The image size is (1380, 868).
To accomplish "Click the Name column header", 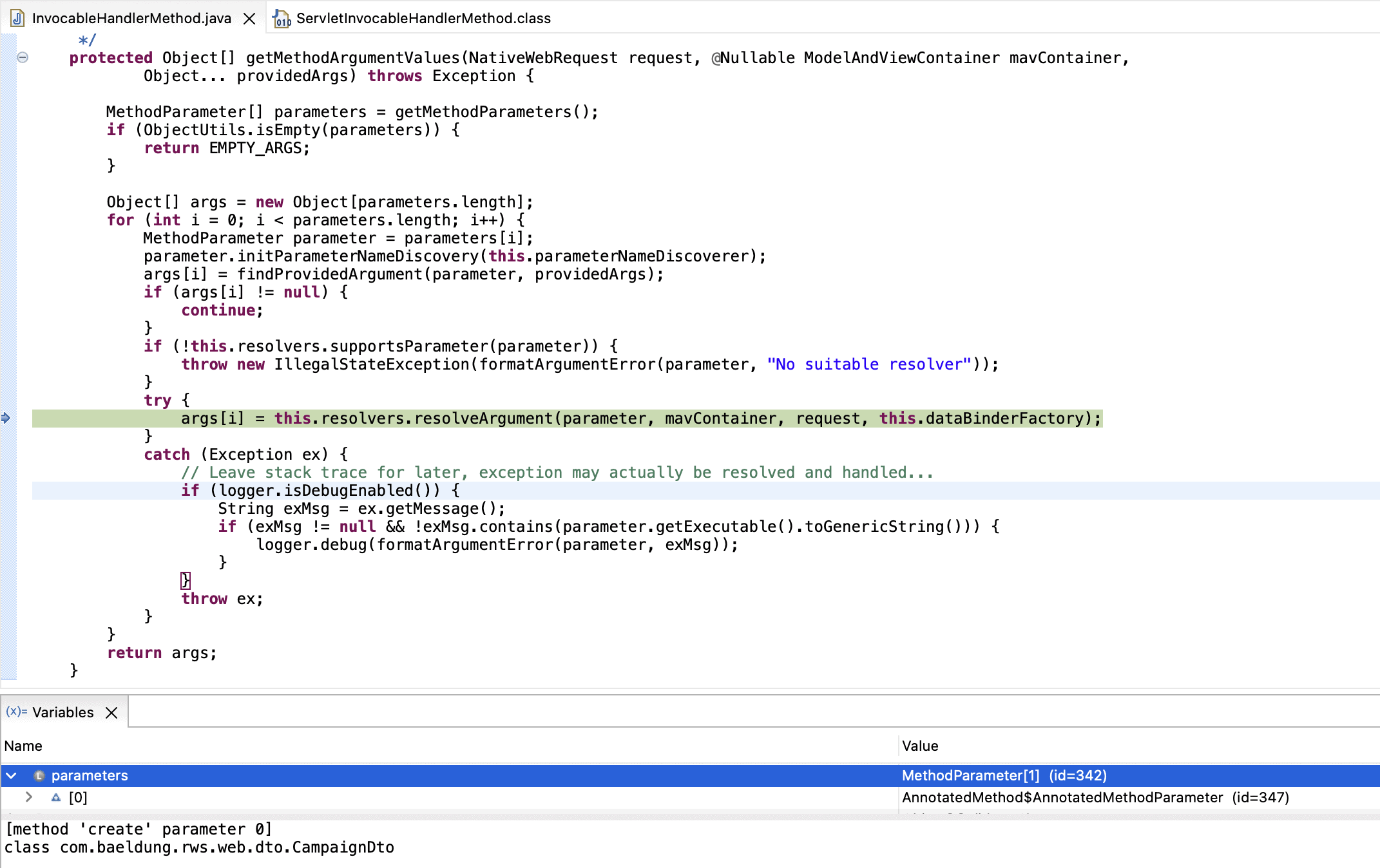I will (23, 746).
